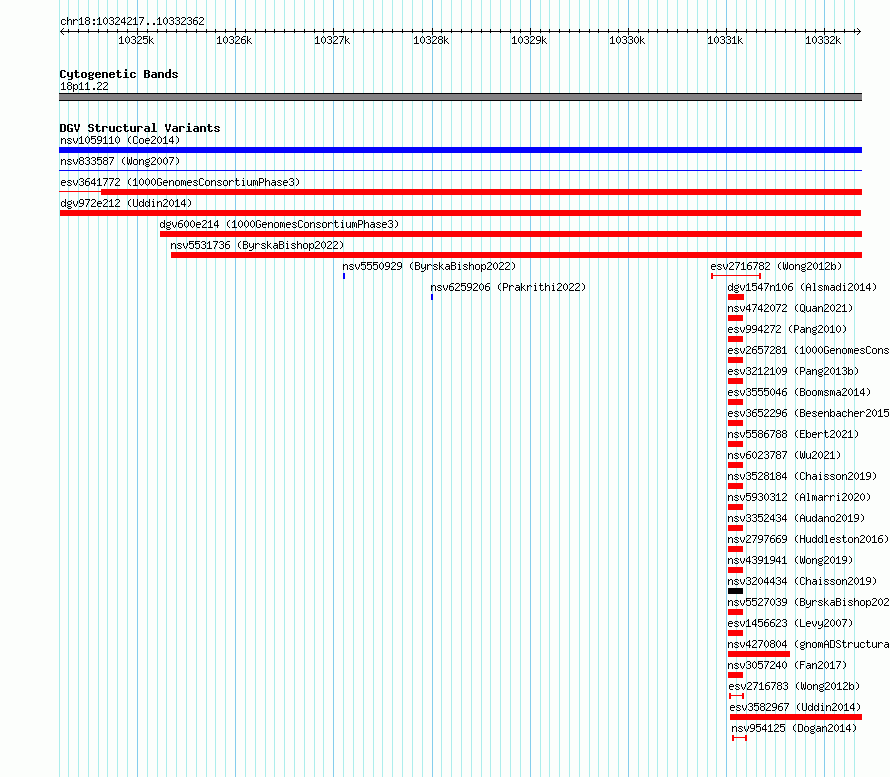Click the DGV Structural Variants track title
This screenshot has height=777, width=890.
tap(140, 128)
